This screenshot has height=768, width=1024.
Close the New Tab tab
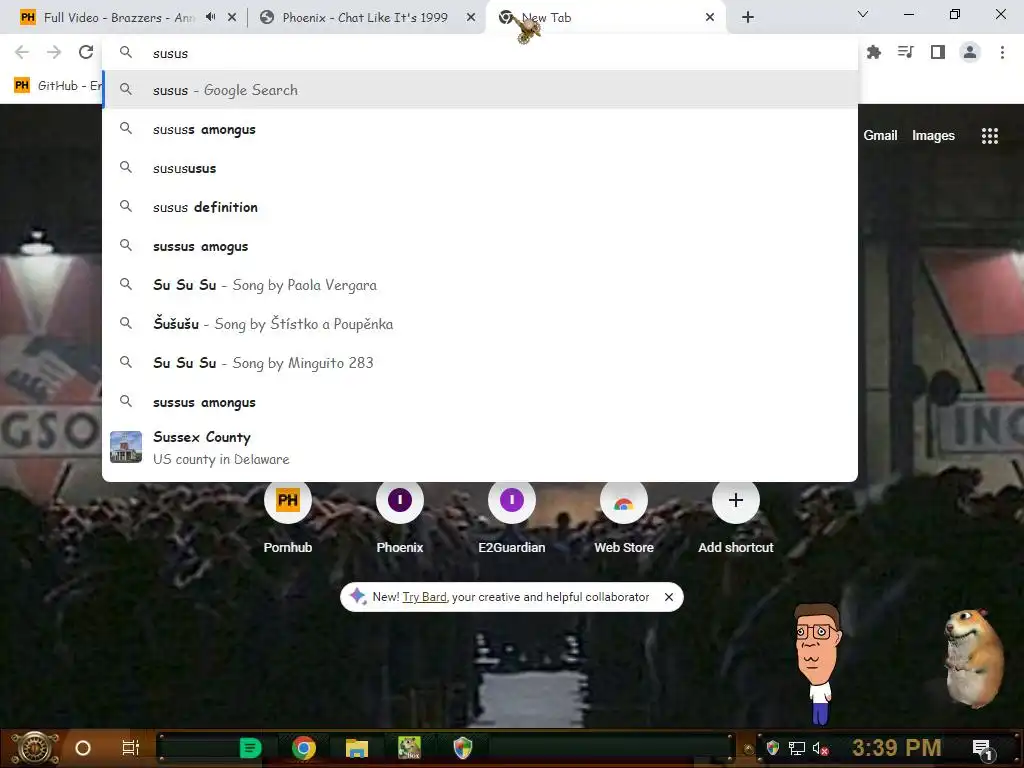710,18
